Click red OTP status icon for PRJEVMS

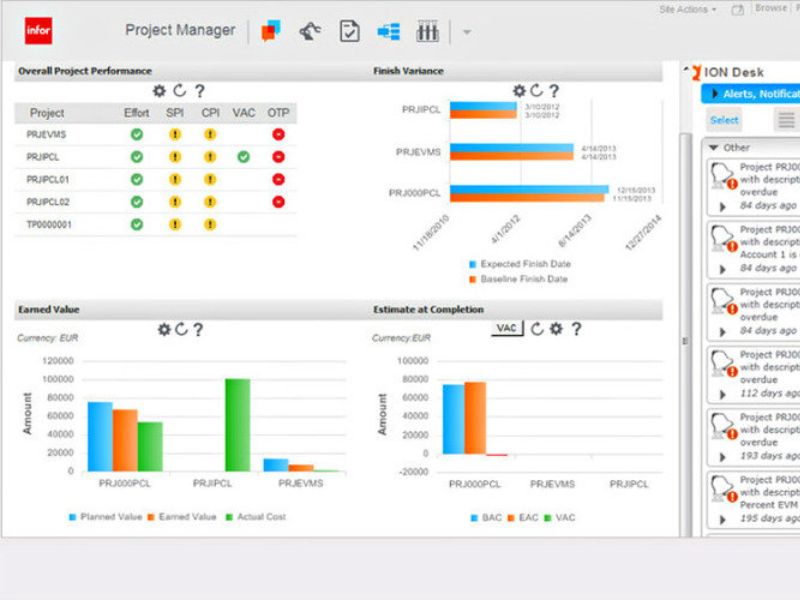pos(278,134)
